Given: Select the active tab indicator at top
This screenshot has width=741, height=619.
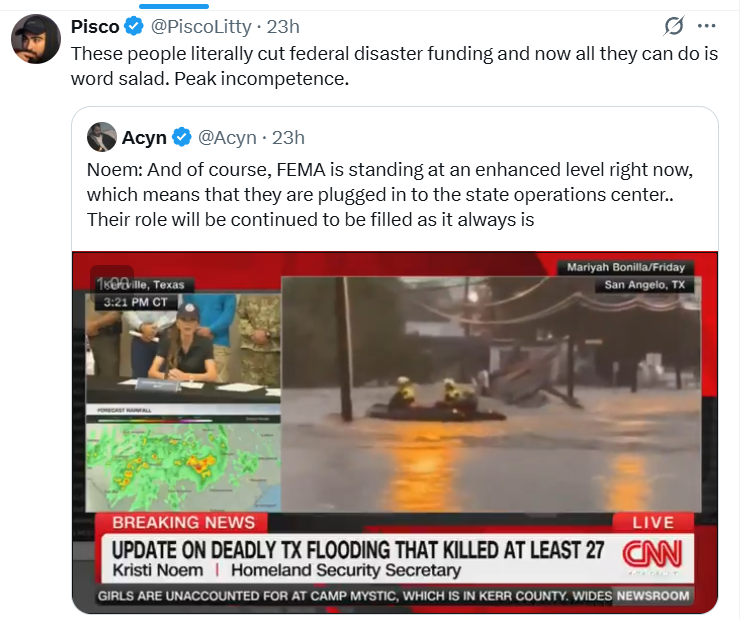Looking at the screenshot, I should point(174,6).
